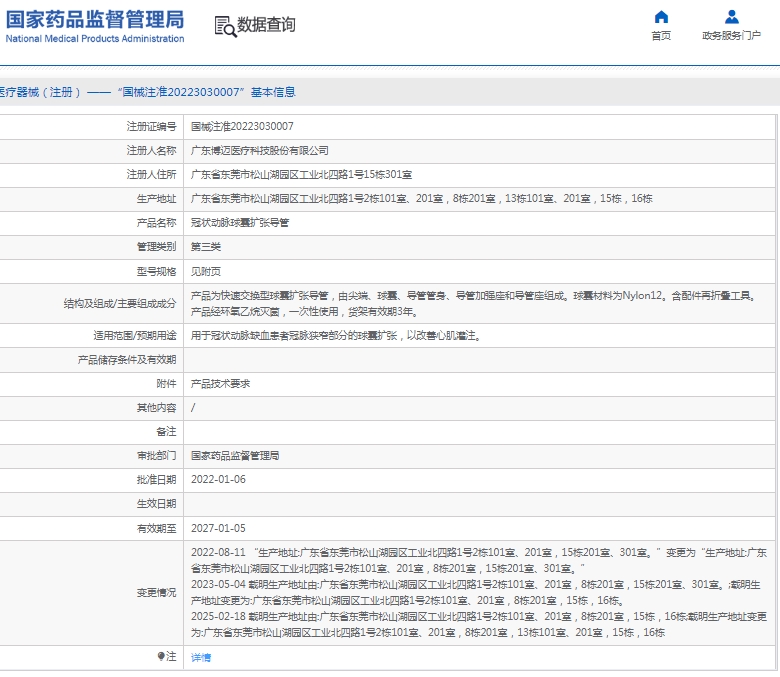Screen dimensions: 780x677
Task: Click the 2023-05-04 change record entry
Action: pos(476,592)
